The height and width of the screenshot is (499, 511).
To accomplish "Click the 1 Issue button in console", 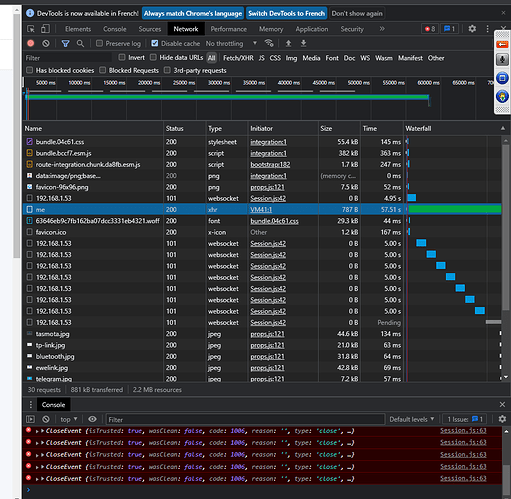I will tap(465, 419).
